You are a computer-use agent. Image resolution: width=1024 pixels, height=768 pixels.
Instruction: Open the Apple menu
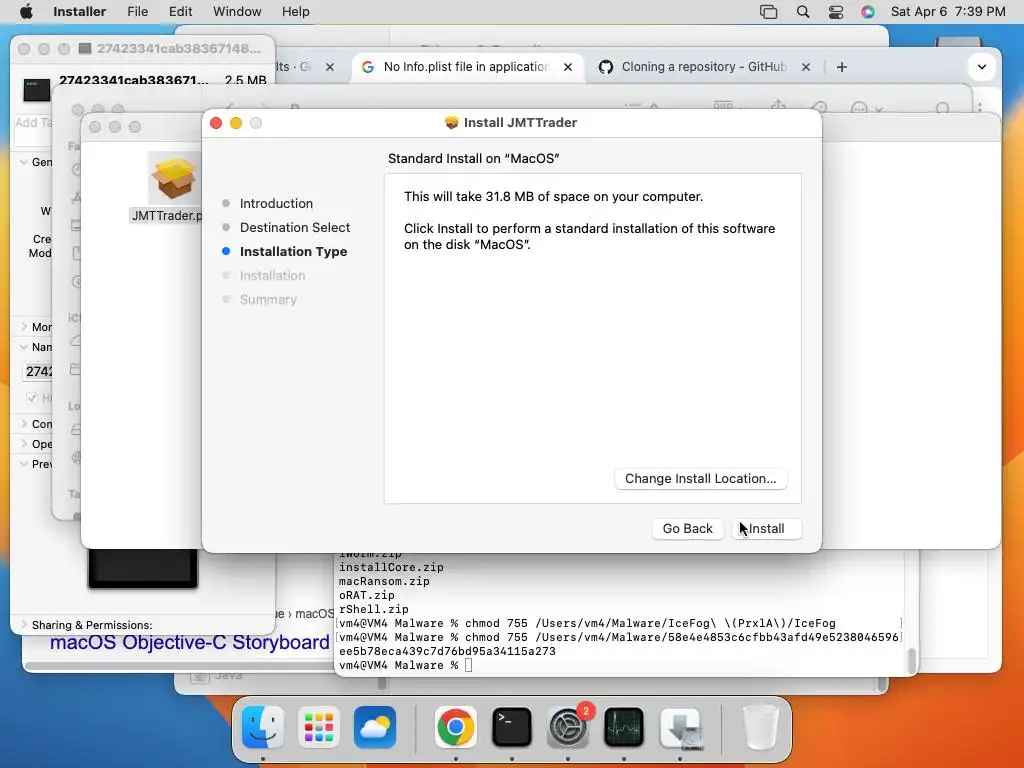[26, 12]
